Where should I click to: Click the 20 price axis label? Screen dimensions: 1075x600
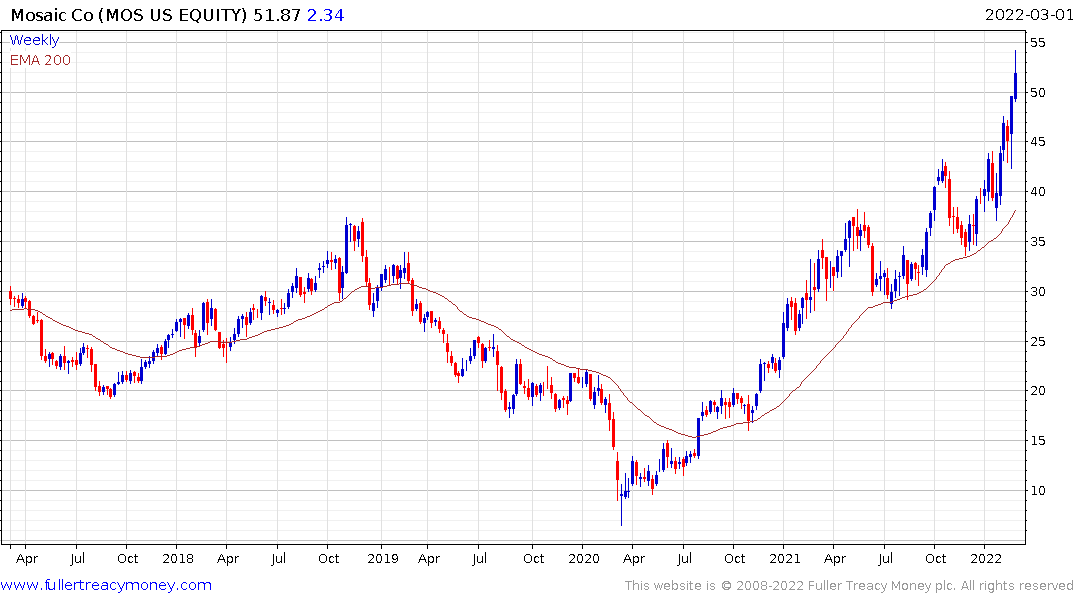[1037, 391]
